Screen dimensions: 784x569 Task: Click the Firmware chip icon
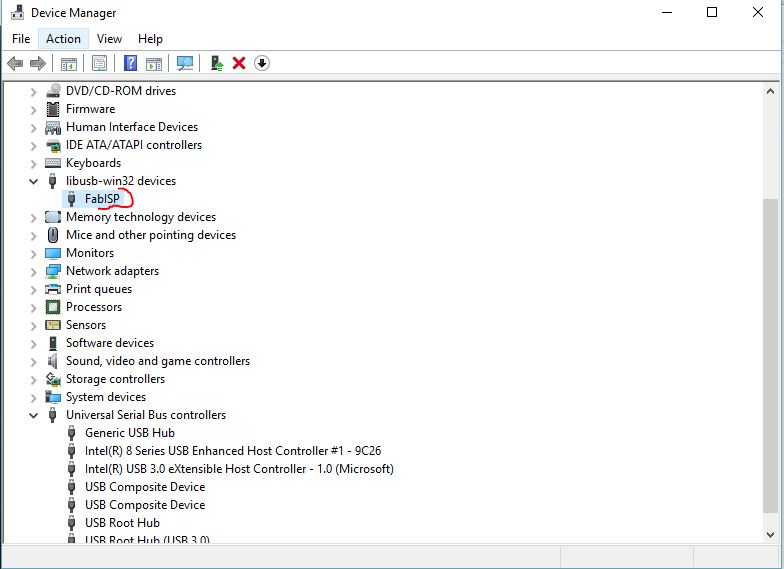click(x=53, y=108)
